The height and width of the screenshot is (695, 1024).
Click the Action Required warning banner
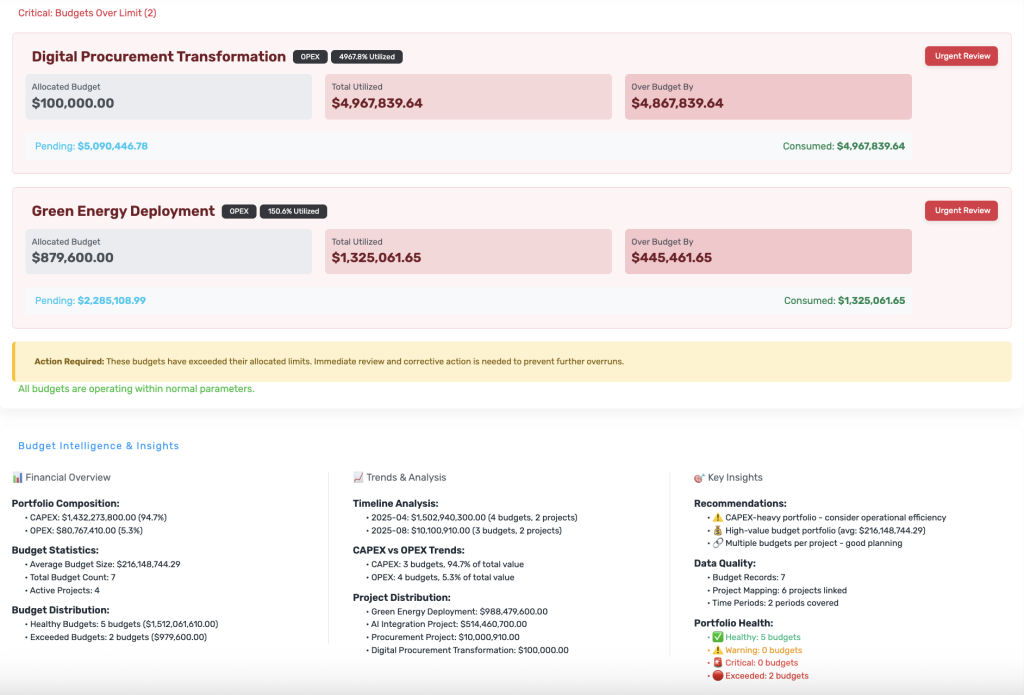coord(511,361)
